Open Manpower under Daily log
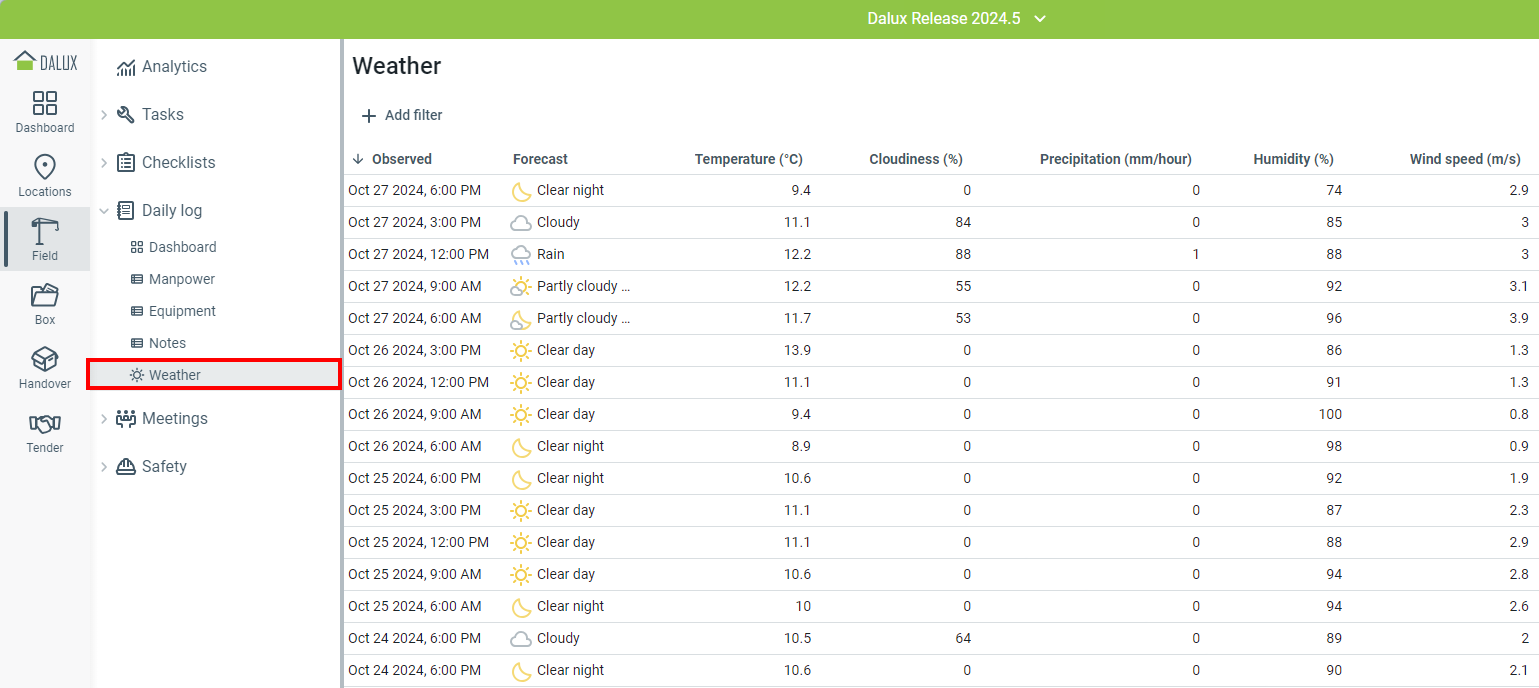 181,279
